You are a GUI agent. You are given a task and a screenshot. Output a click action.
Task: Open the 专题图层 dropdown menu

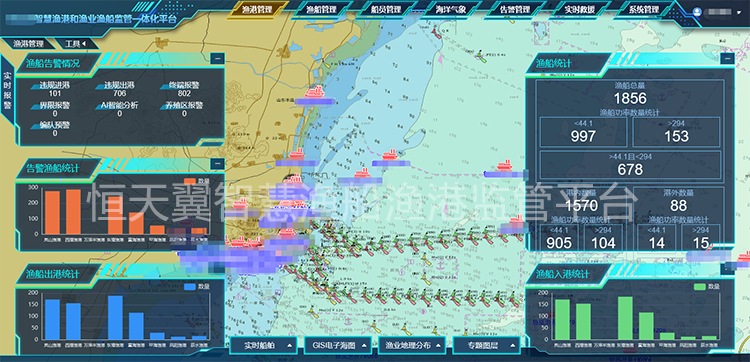point(486,345)
